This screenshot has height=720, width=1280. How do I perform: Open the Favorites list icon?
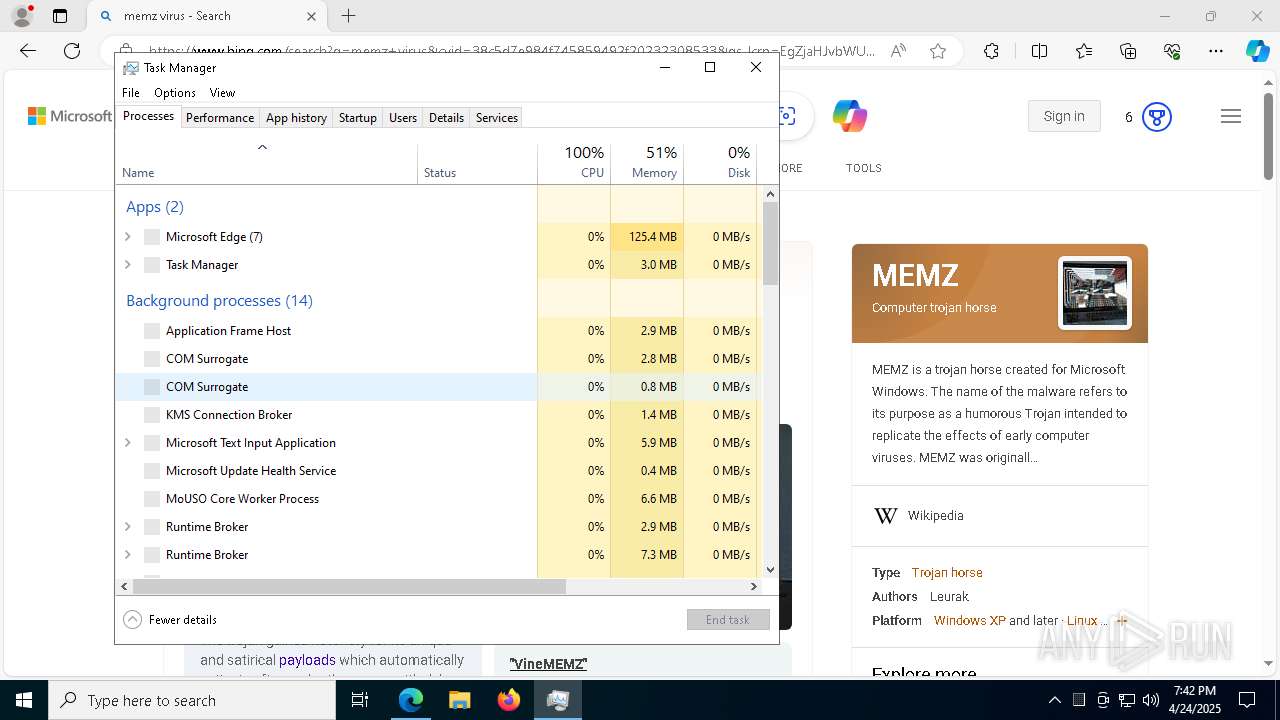(1084, 51)
